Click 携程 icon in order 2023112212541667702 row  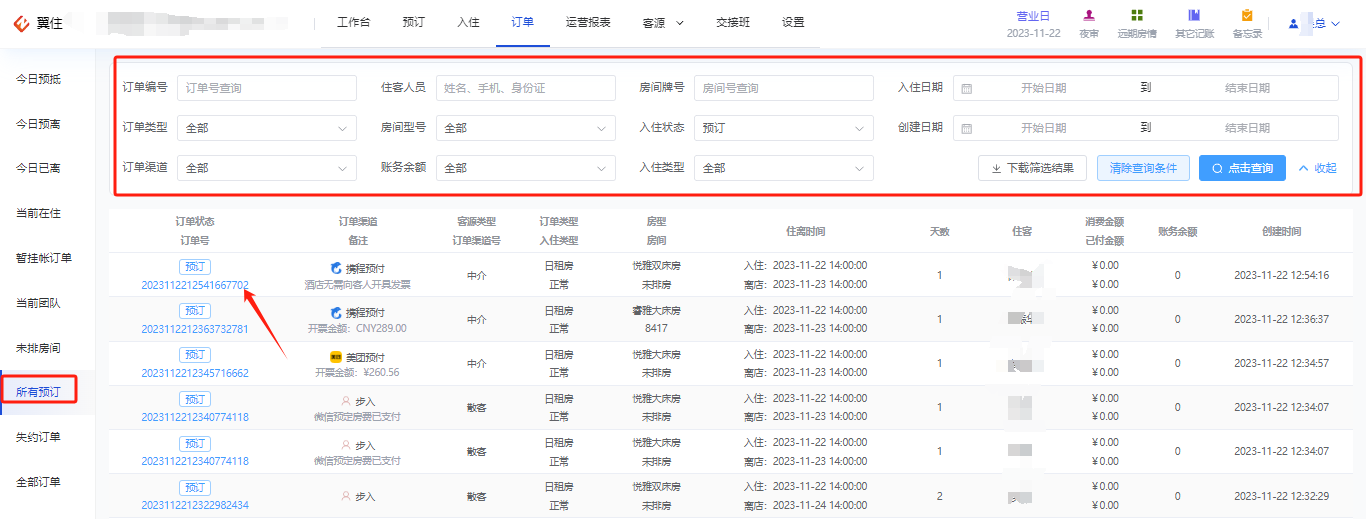click(336, 268)
